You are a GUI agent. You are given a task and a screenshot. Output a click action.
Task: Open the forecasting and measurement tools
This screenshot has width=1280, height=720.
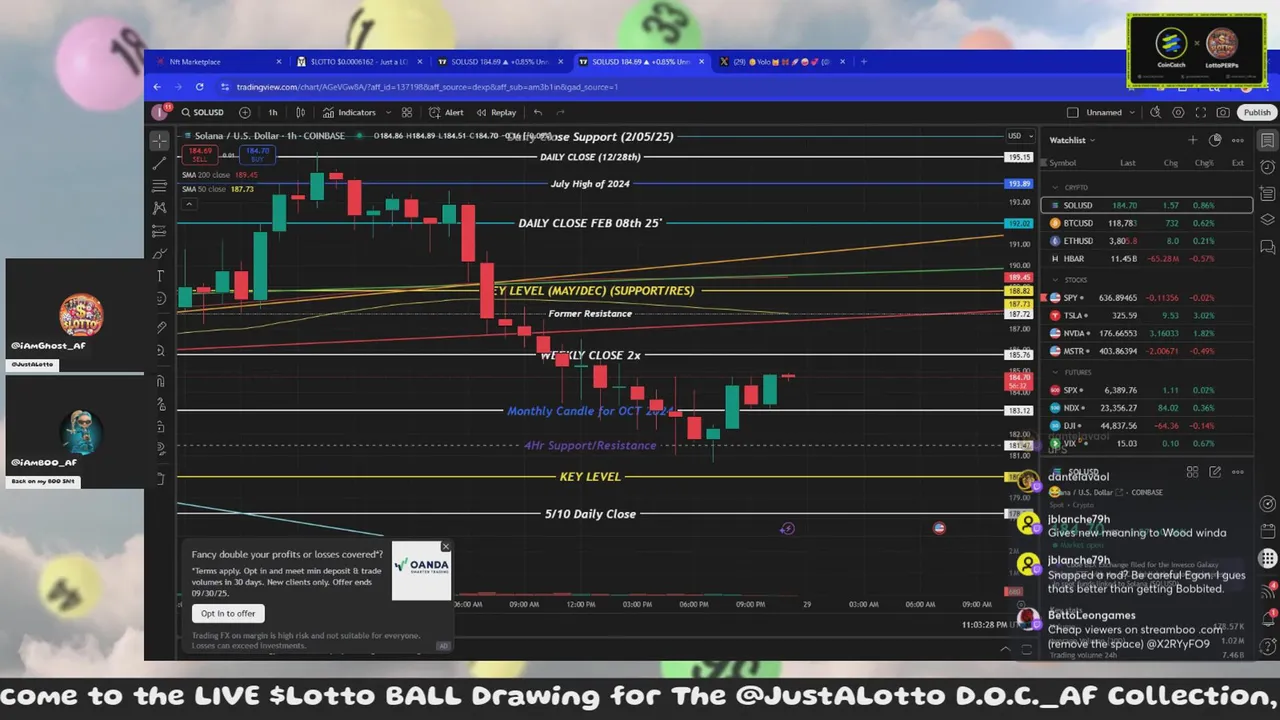tap(159, 231)
